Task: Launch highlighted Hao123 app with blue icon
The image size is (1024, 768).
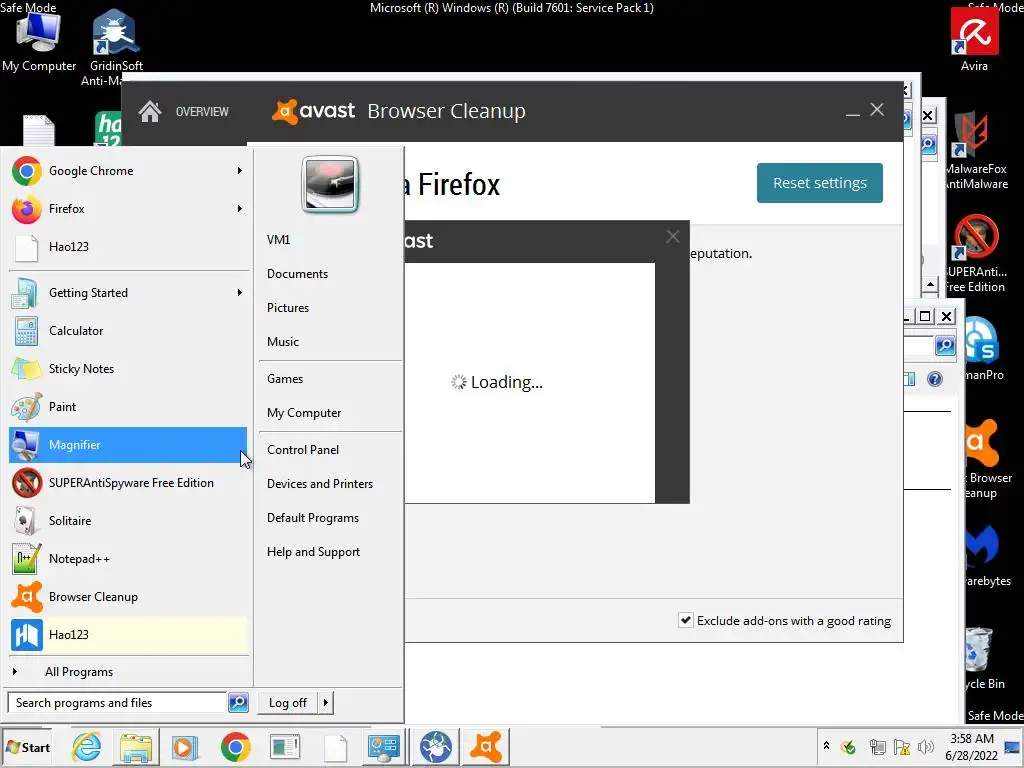Action: coord(128,635)
